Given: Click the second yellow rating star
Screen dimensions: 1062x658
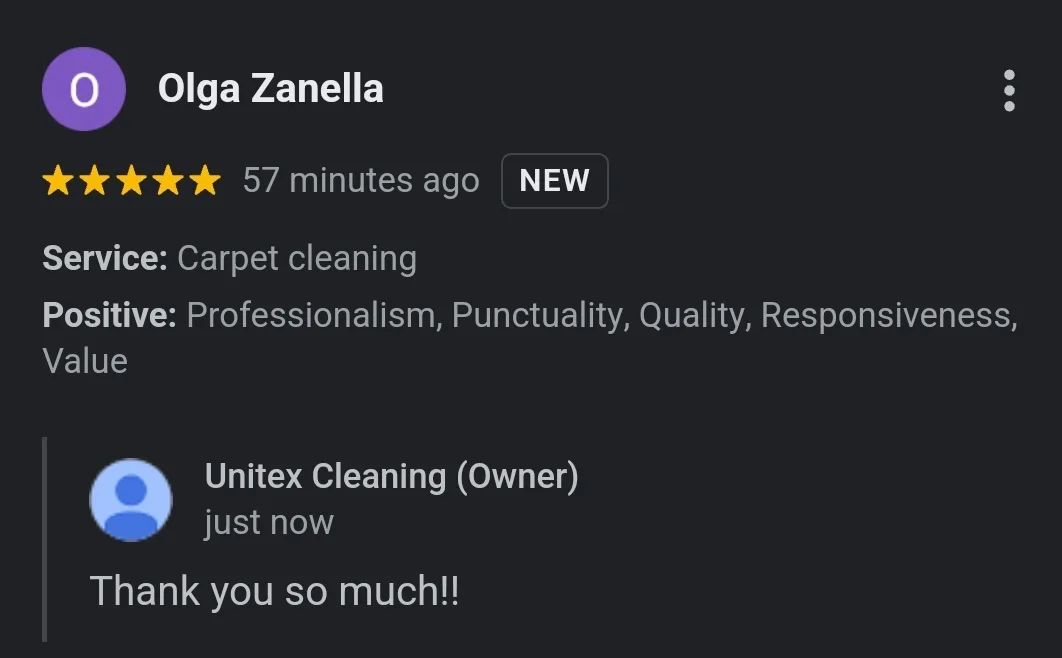Looking at the screenshot, I should click(x=95, y=181).
